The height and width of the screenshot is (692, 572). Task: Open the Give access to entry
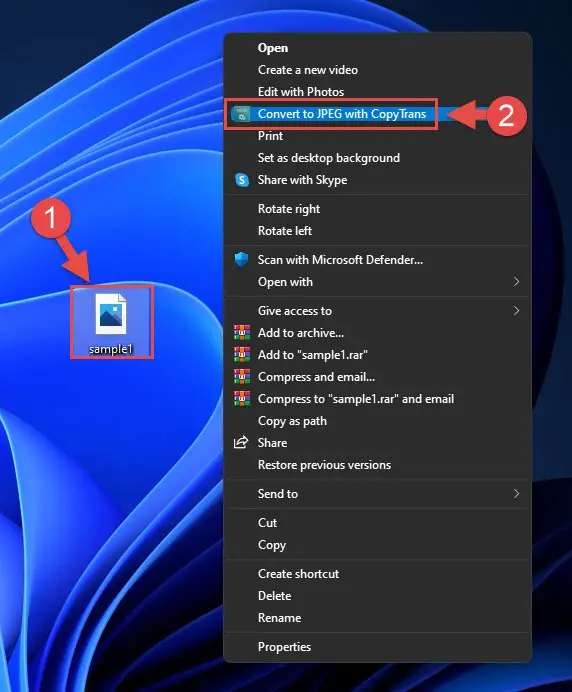pos(377,311)
